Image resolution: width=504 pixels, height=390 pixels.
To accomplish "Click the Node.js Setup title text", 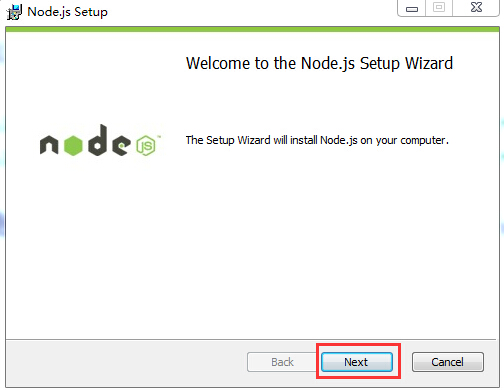I will [67, 12].
